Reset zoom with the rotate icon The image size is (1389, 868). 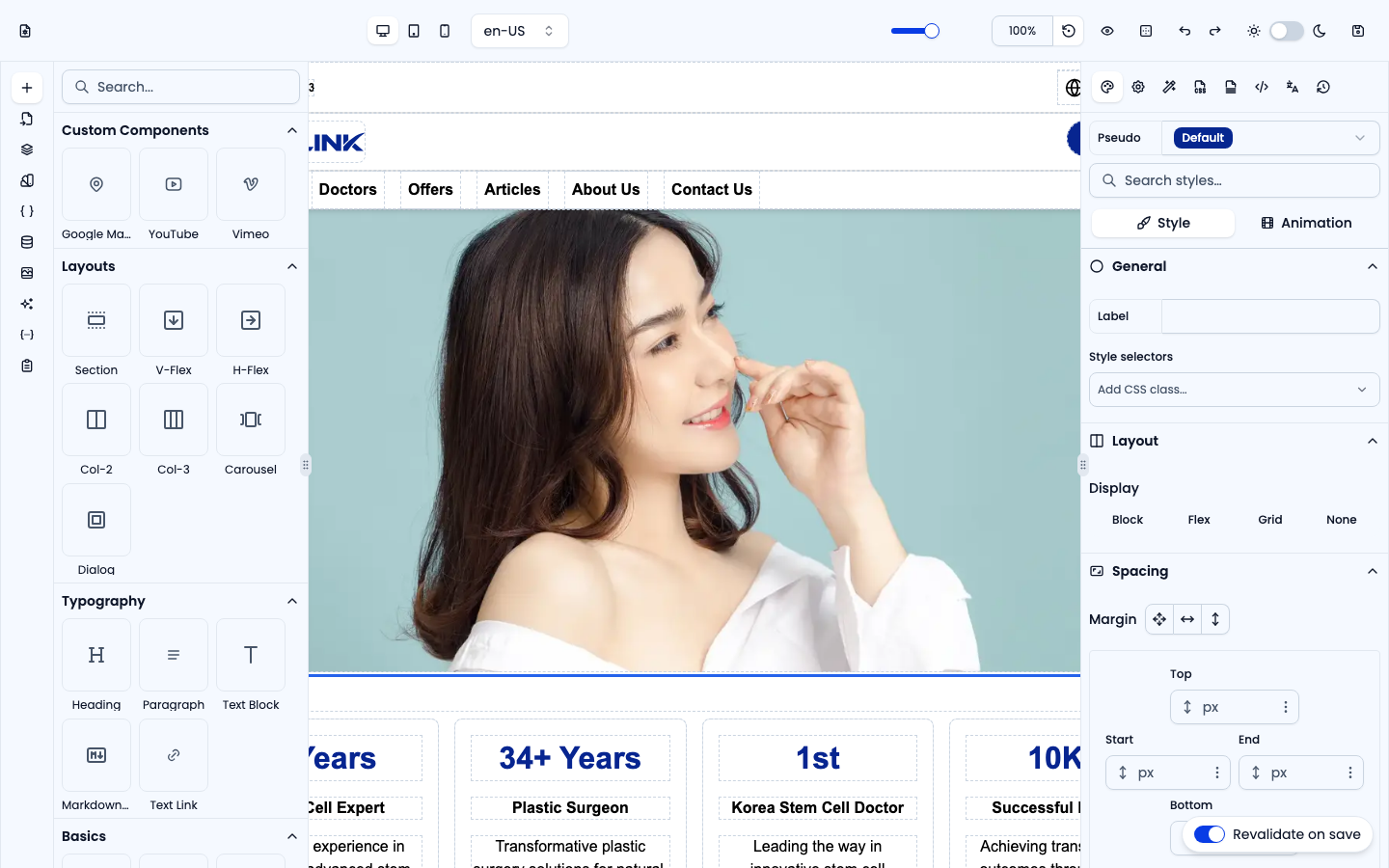pyautogui.click(x=1069, y=31)
